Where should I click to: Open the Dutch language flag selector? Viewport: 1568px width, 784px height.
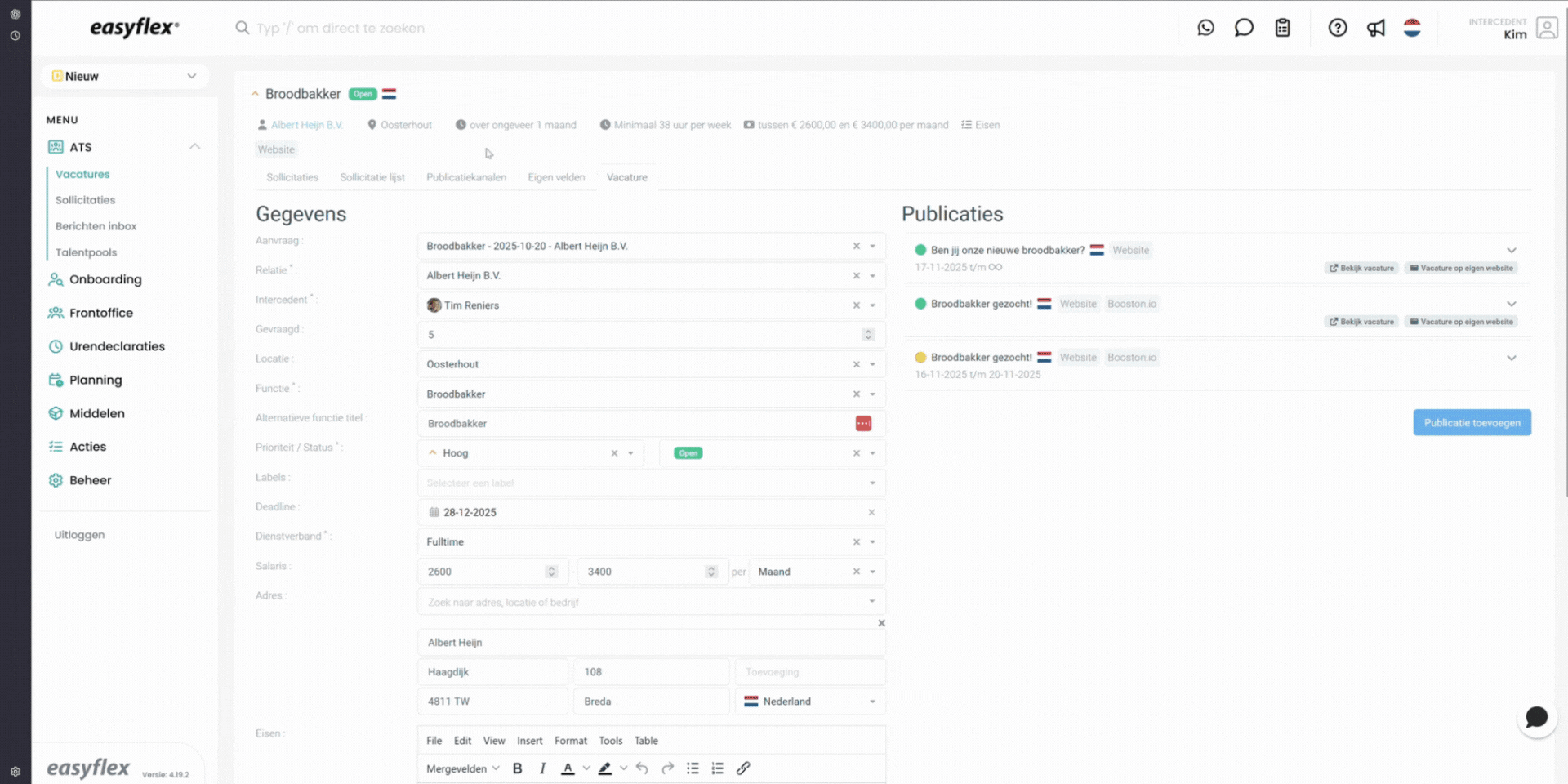1412,27
